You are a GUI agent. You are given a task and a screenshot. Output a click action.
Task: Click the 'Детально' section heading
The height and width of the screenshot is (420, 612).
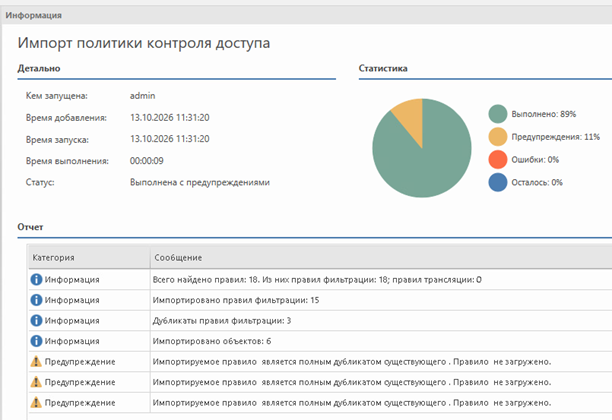coord(39,68)
